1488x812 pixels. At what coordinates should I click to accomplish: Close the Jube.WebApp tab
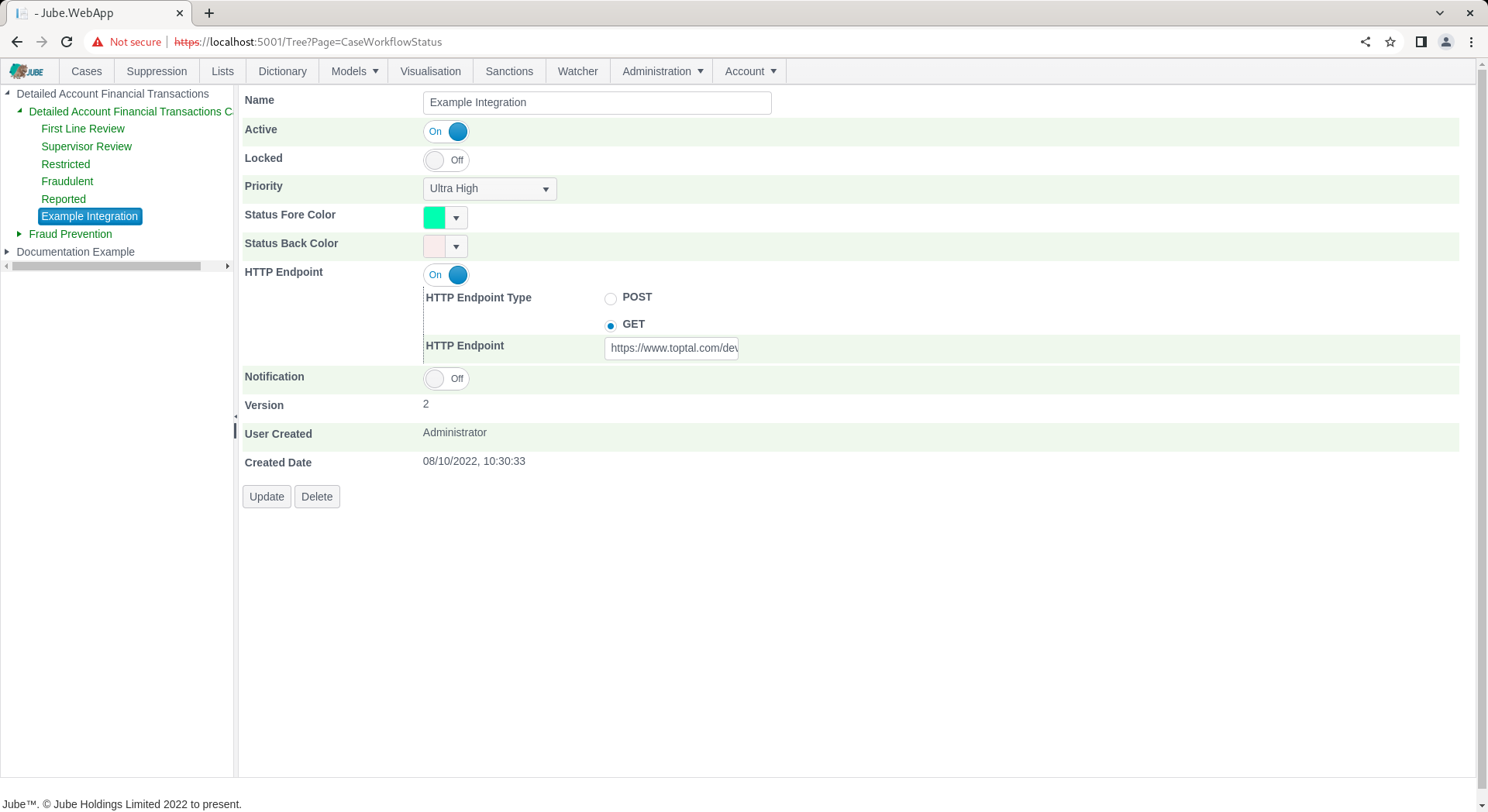pos(180,13)
